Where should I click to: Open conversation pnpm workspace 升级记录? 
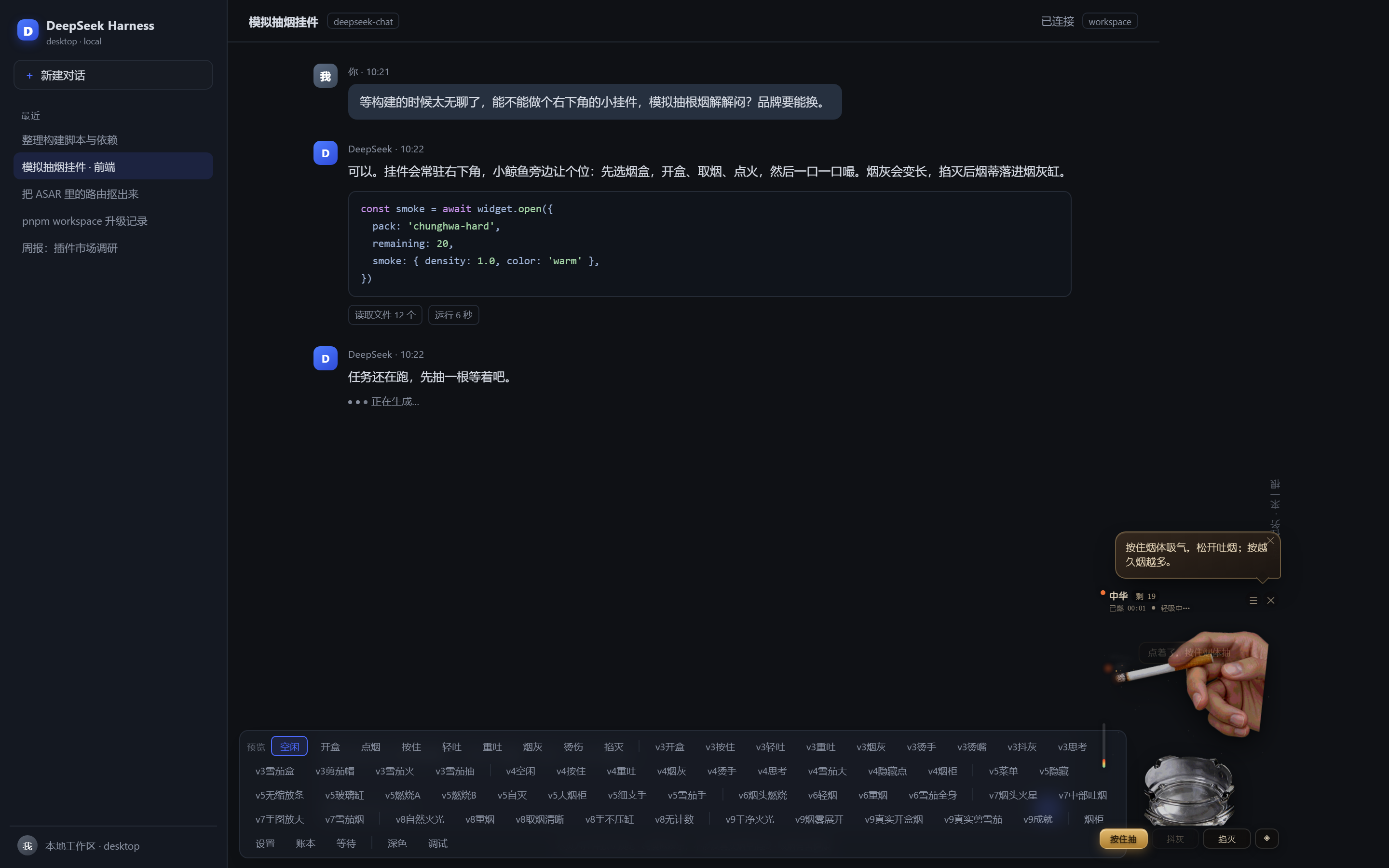(113, 221)
